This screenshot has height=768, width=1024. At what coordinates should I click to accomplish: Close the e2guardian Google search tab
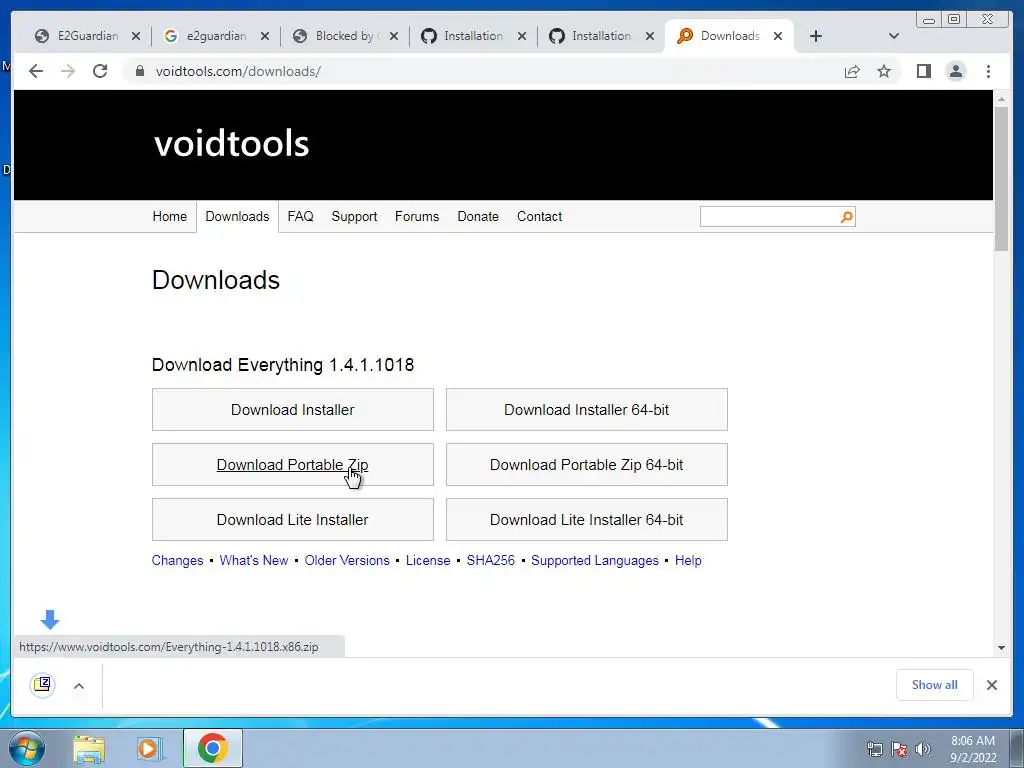tap(264, 36)
